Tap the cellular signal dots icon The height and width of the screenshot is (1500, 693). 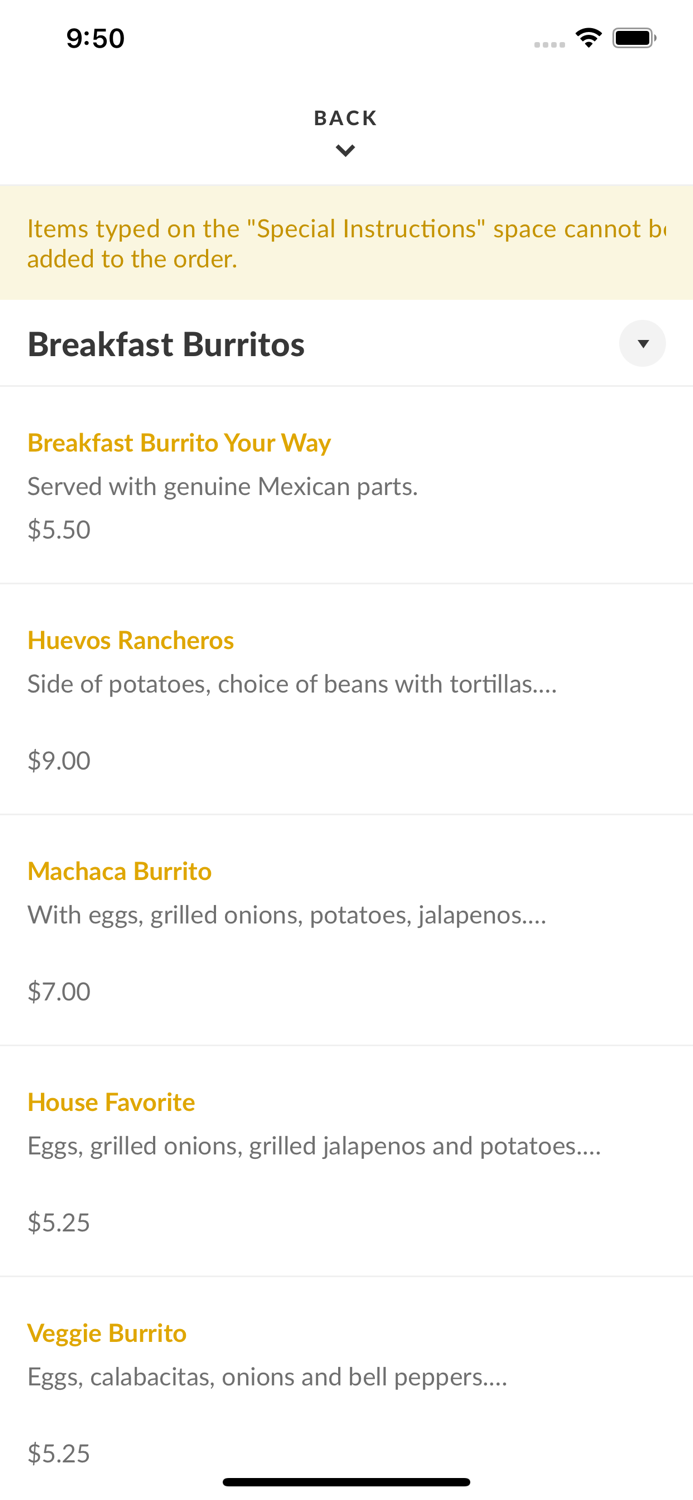coord(550,42)
